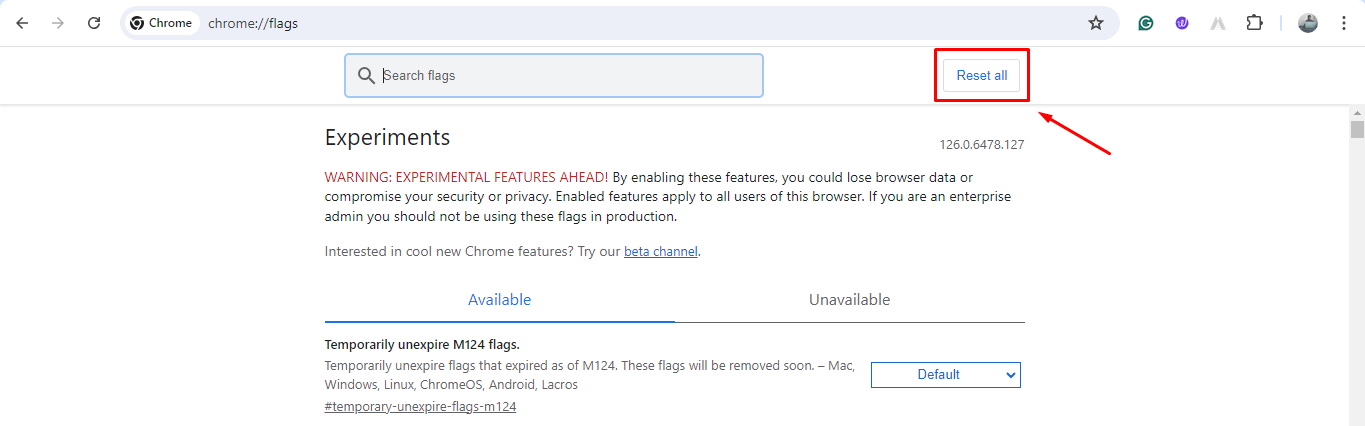Open the Chrome three-dot menu
The image size is (1365, 426).
pyautogui.click(x=1343, y=23)
